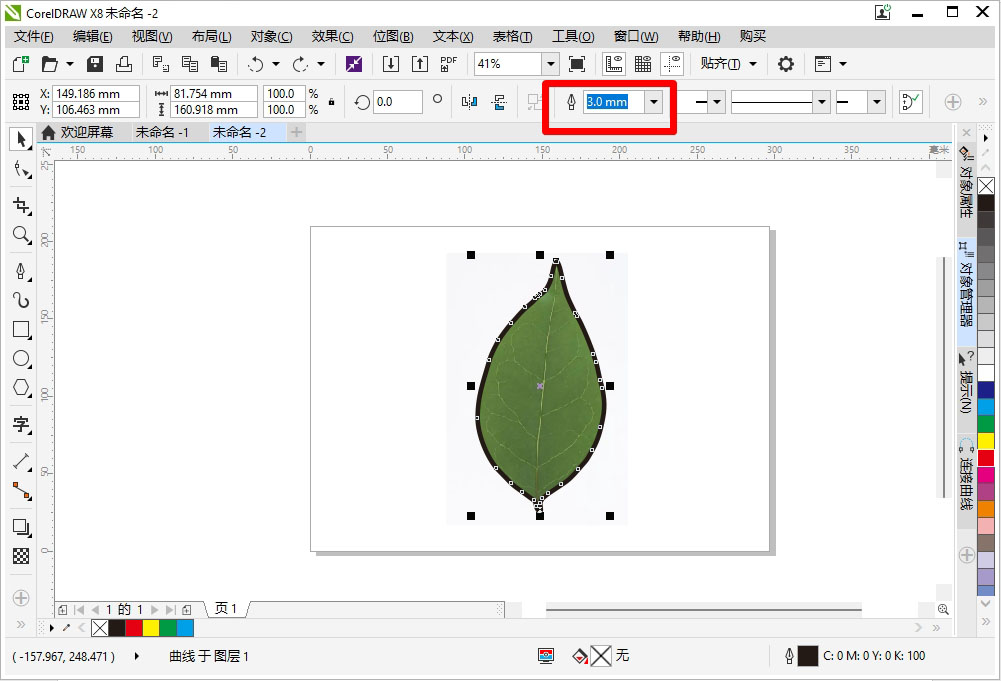The width and height of the screenshot is (1001, 681).
Task: Select the Freehand pen tool
Action: click(x=22, y=271)
